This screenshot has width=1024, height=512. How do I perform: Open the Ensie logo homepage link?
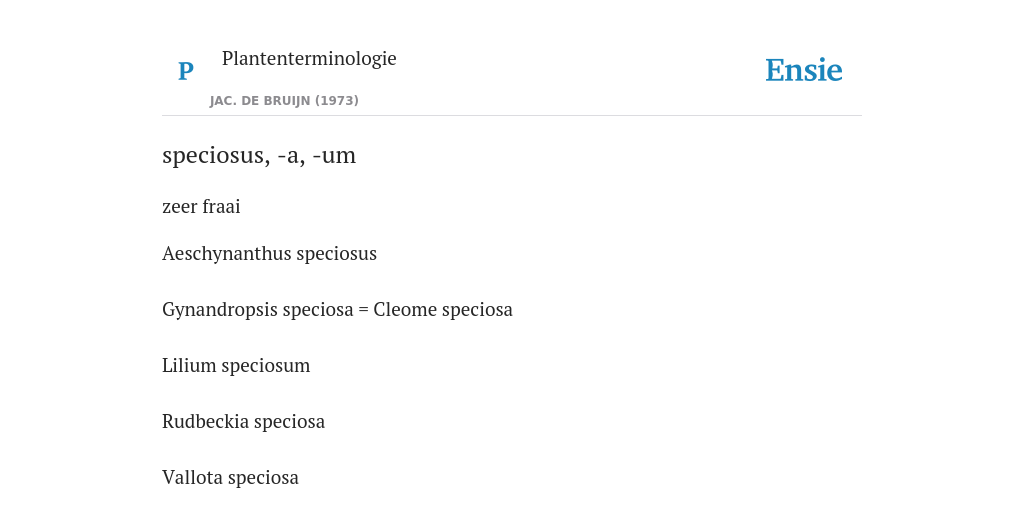[804, 70]
